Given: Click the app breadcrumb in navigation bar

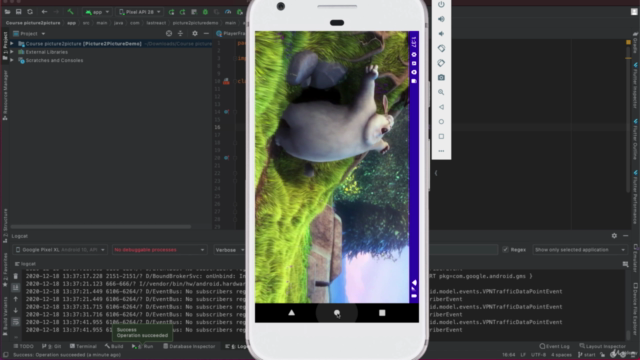Looking at the screenshot, I should point(71,23).
